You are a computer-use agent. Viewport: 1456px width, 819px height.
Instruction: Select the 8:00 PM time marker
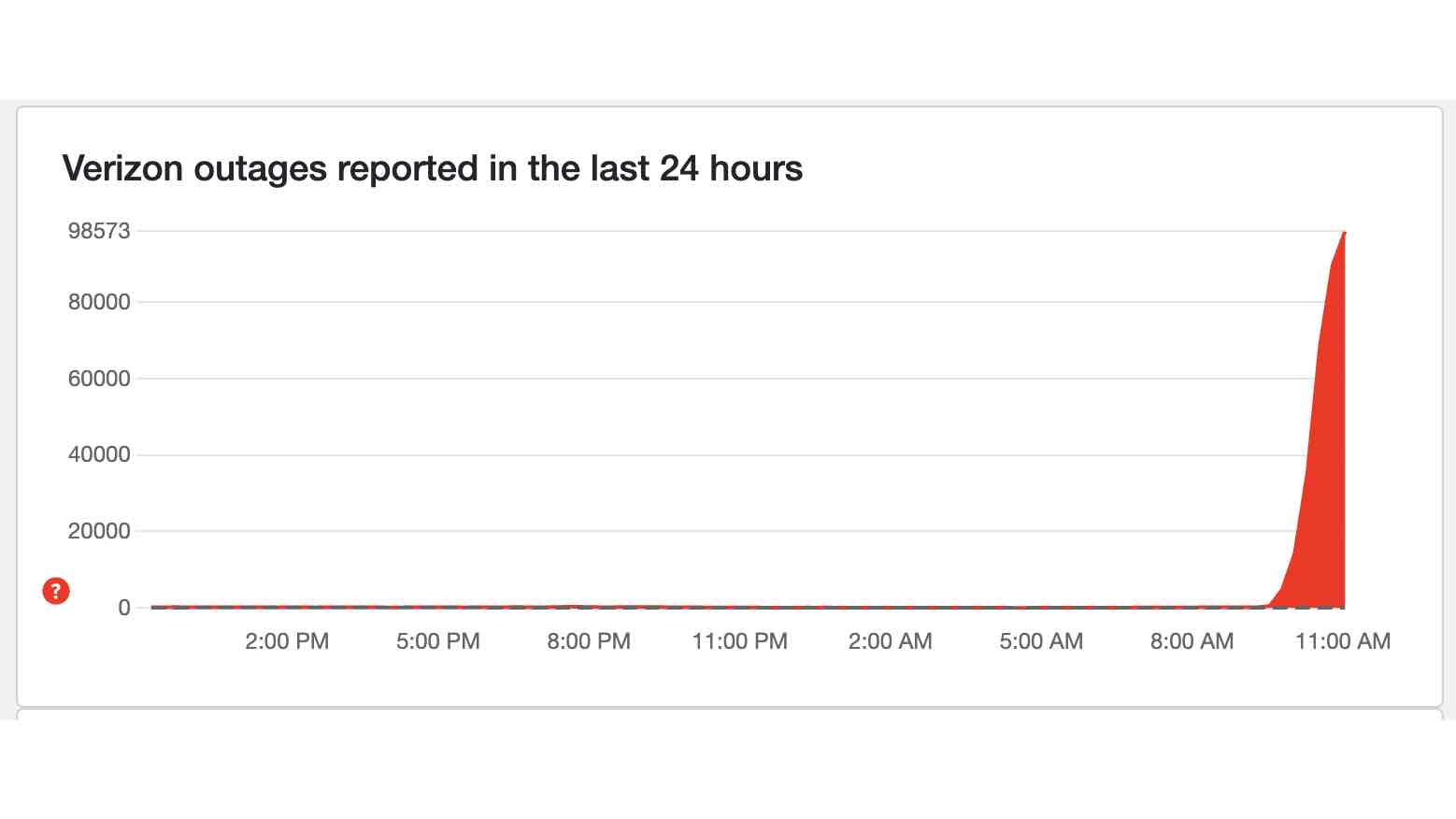tap(589, 641)
